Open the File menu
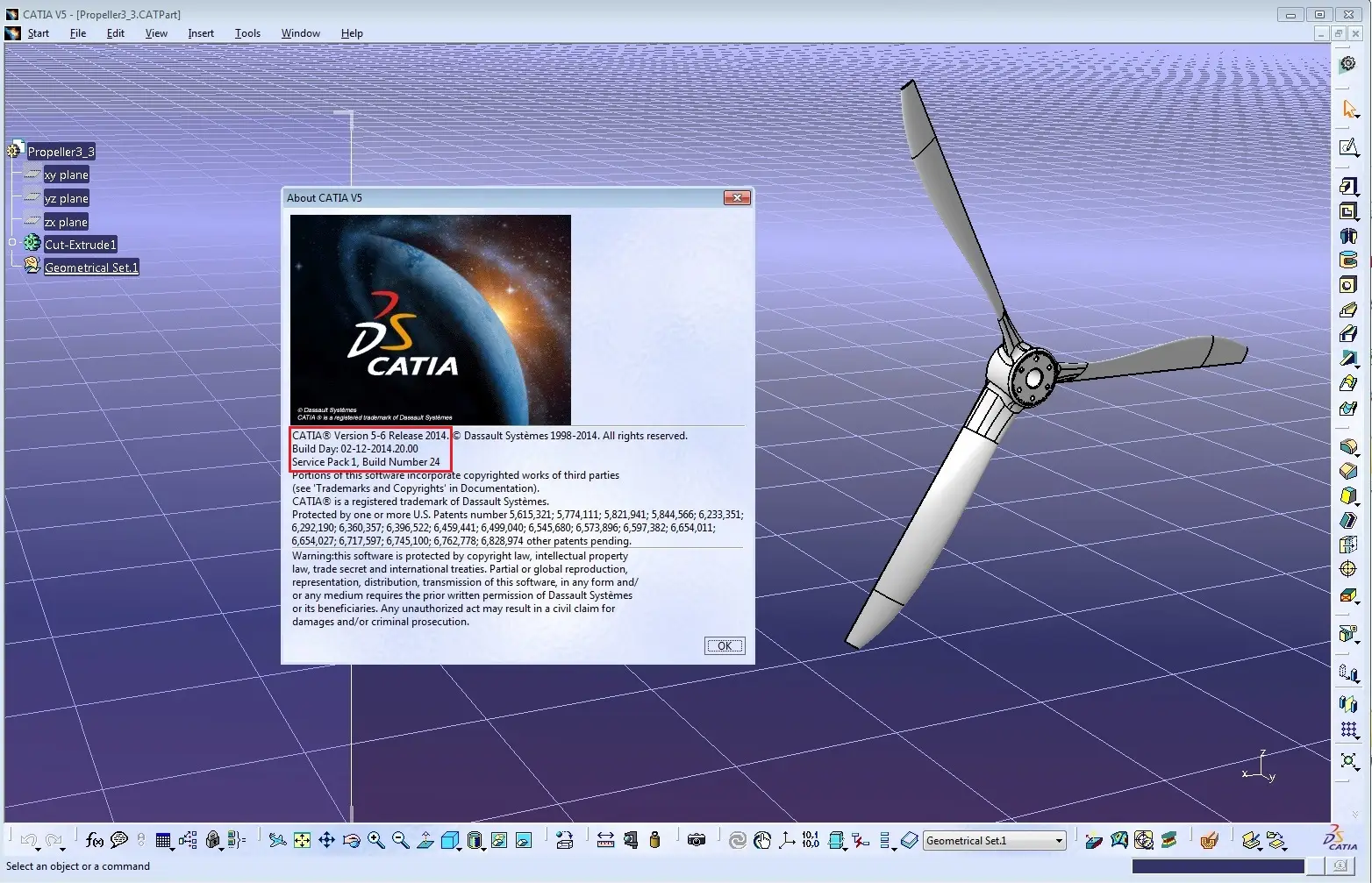The height and width of the screenshot is (883, 1372). 78,33
